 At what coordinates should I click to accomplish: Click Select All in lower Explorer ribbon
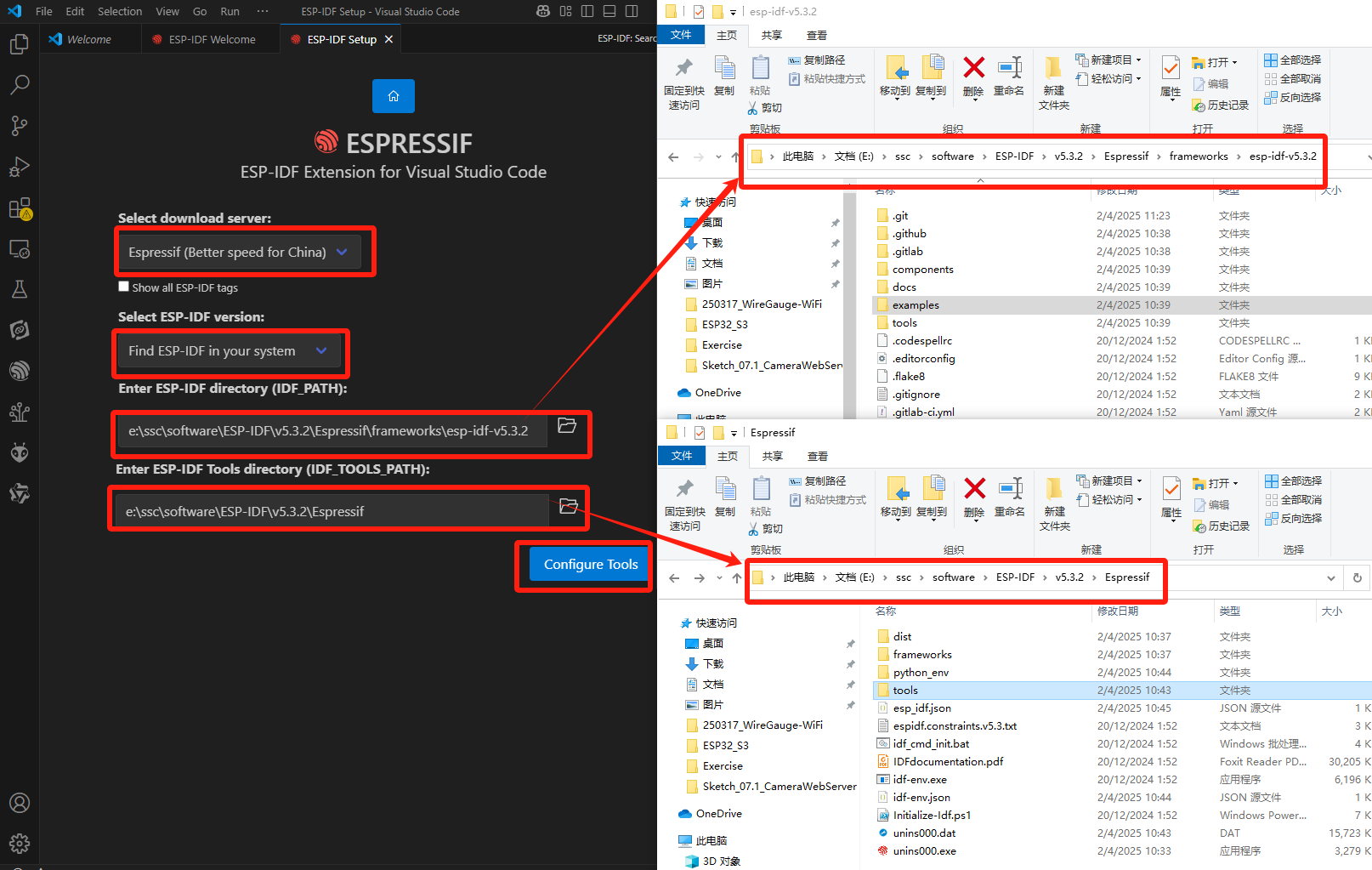(x=1293, y=481)
